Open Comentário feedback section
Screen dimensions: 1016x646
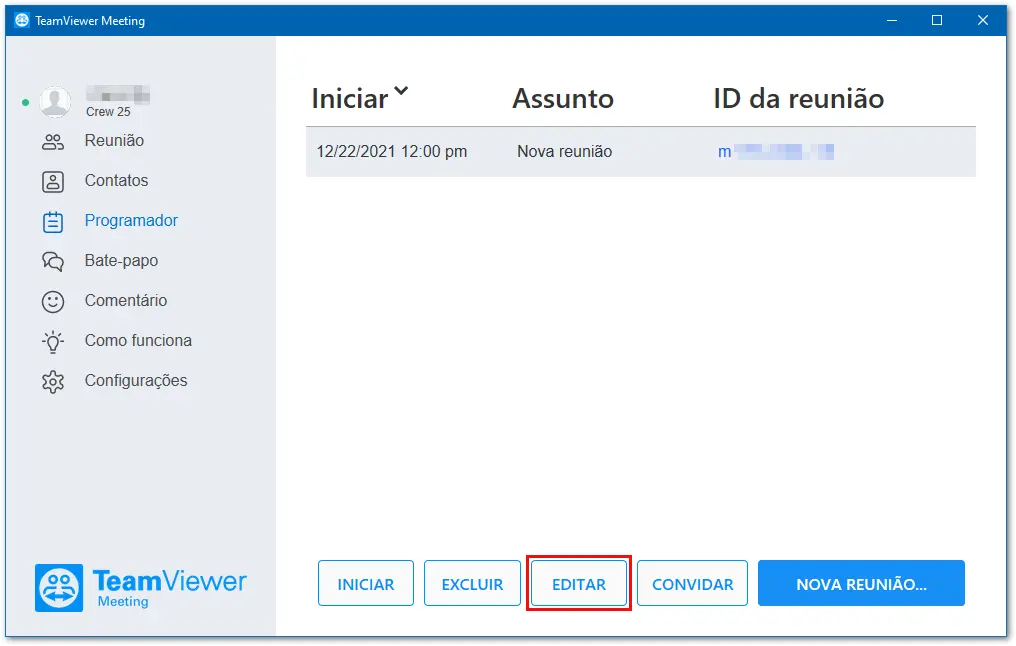pyautogui.click(x=126, y=301)
